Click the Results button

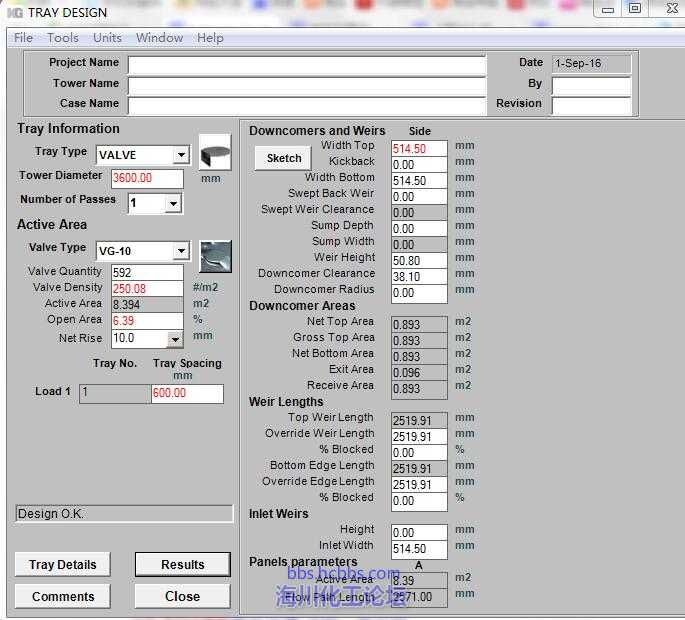pyautogui.click(x=183, y=565)
